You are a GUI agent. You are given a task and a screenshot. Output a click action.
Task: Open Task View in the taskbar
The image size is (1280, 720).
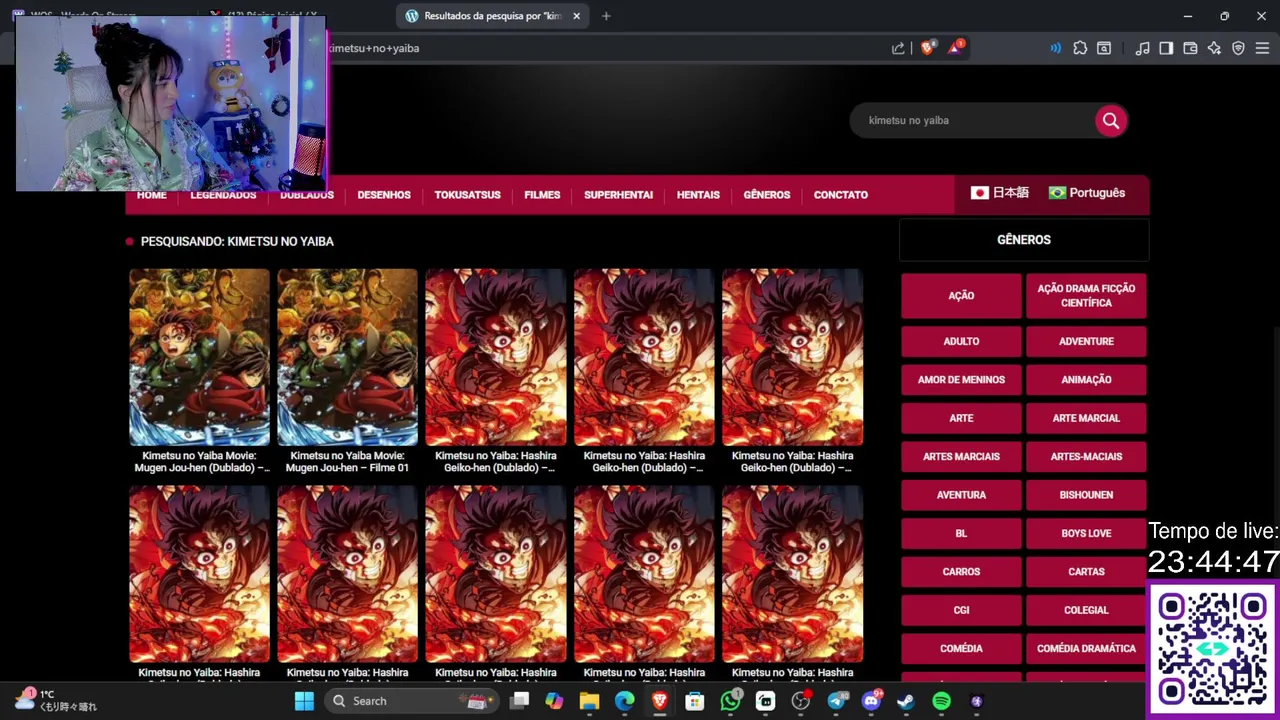coord(519,701)
